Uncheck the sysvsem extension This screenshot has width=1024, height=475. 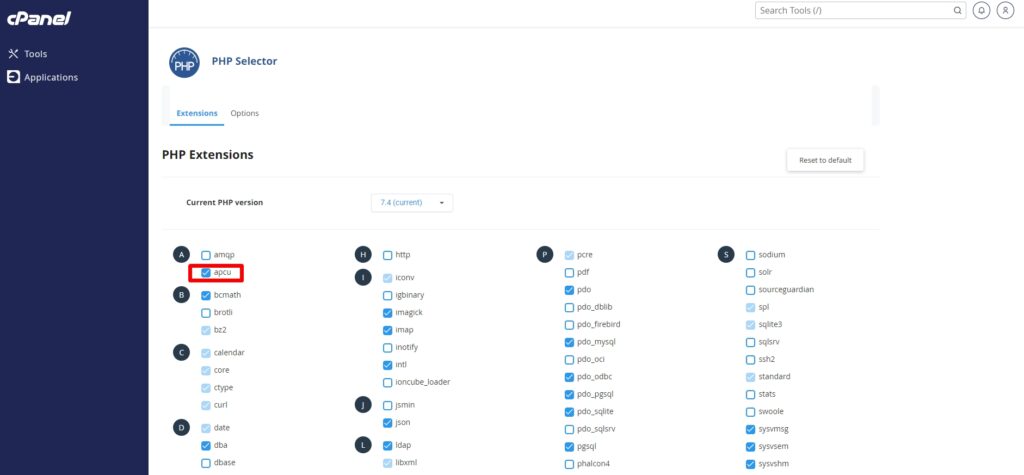pyautogui.click(x=750, y=447)
